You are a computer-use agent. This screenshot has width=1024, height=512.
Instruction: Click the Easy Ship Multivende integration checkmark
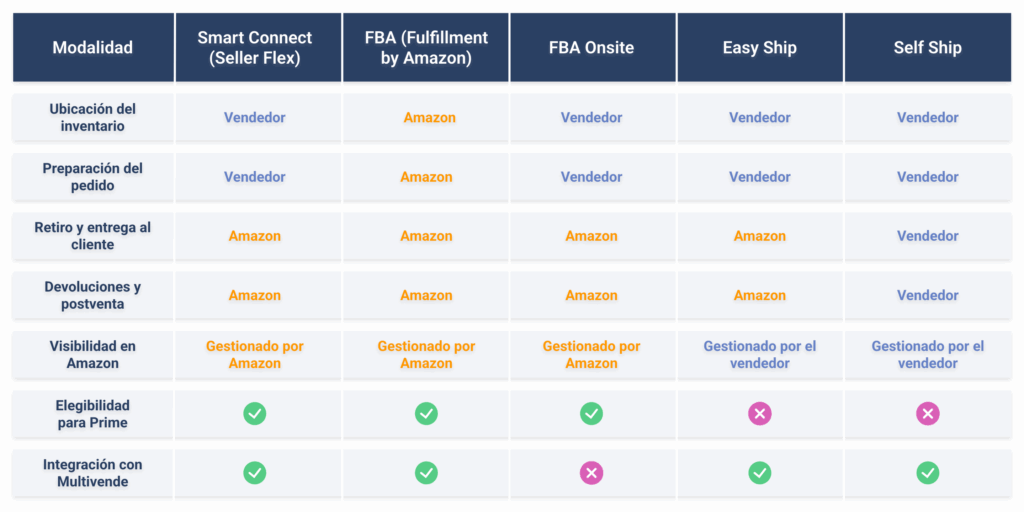[760, 473]
